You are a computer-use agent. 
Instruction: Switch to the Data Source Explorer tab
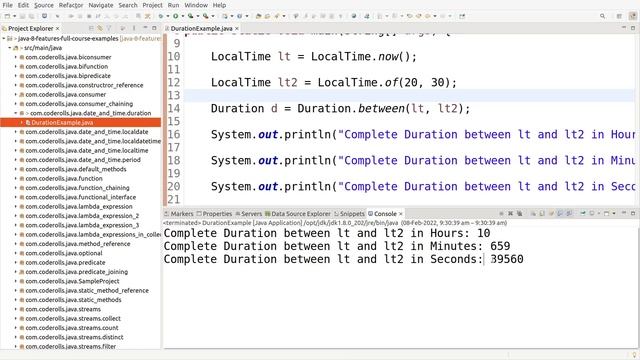click(298, 214)
